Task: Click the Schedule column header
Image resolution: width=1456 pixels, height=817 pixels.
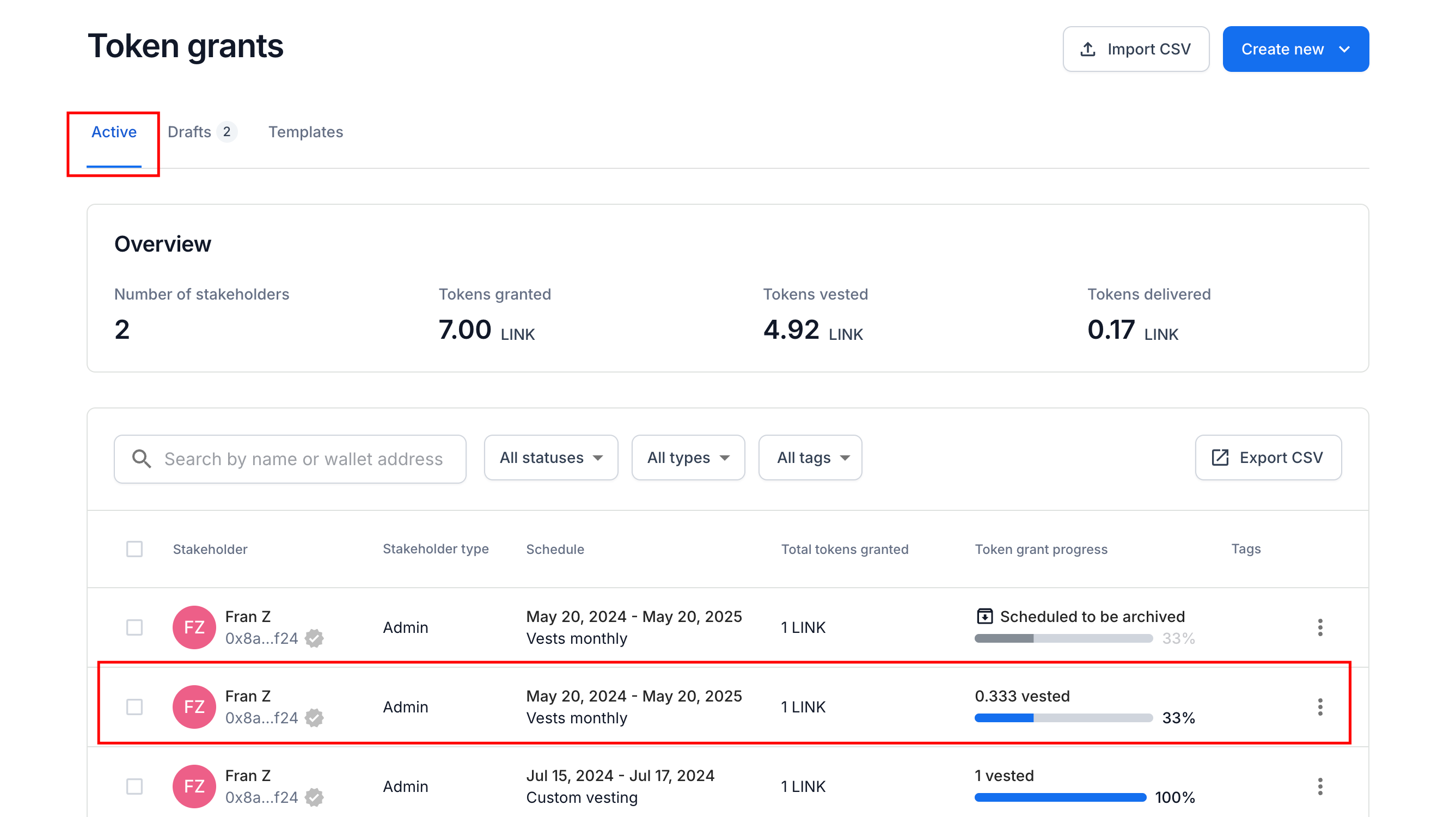Action: pos(555,549)
